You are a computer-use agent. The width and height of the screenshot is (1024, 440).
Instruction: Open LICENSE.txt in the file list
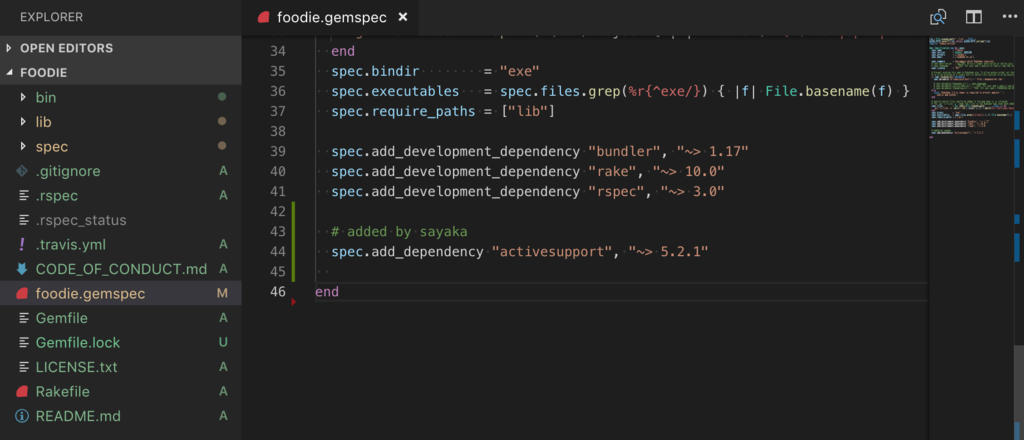76,367
